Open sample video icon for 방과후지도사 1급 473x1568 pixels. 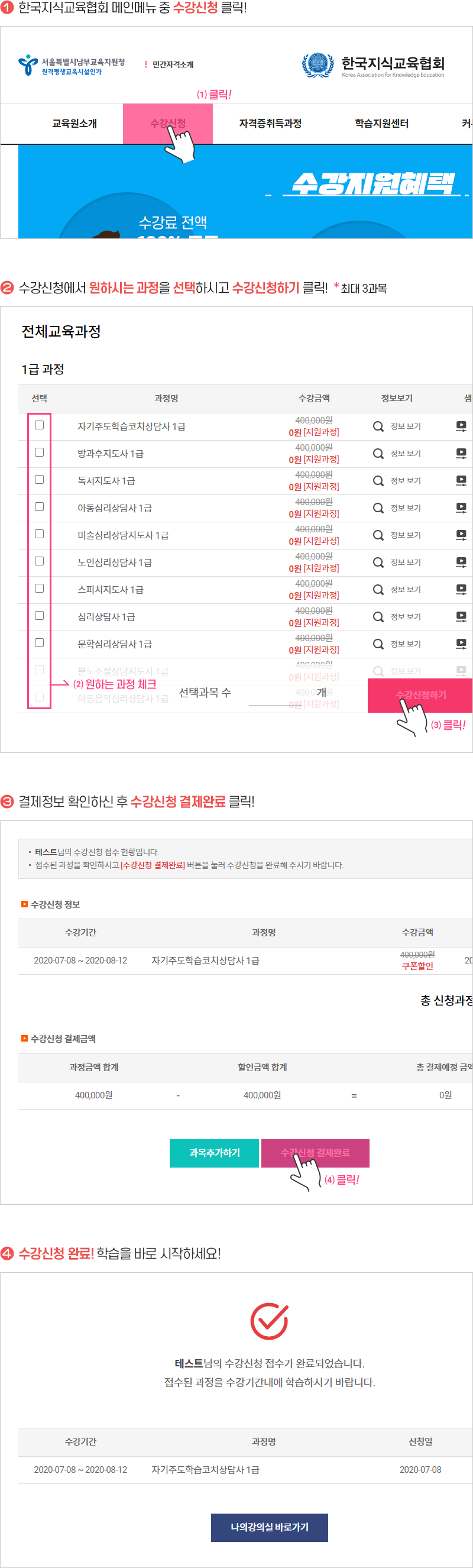tap(461, 454)
